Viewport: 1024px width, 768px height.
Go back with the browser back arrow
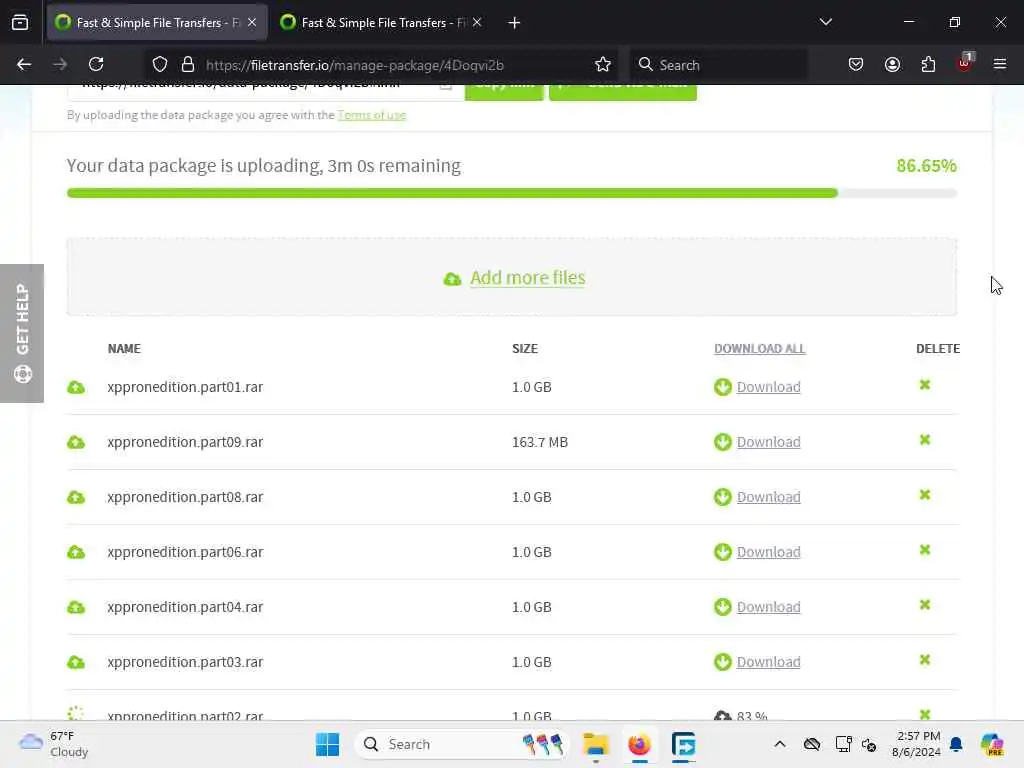[24, 65]
